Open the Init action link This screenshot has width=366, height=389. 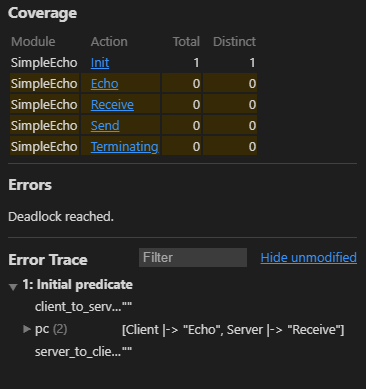point(100,63)
